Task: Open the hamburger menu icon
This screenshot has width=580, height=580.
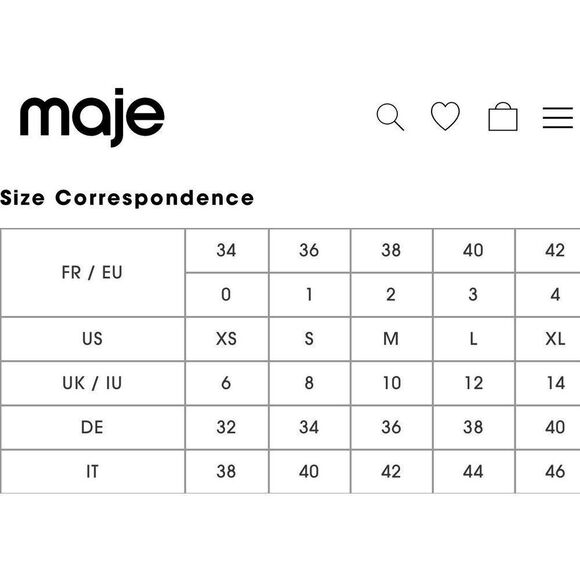Action: (x=558, y=118)
